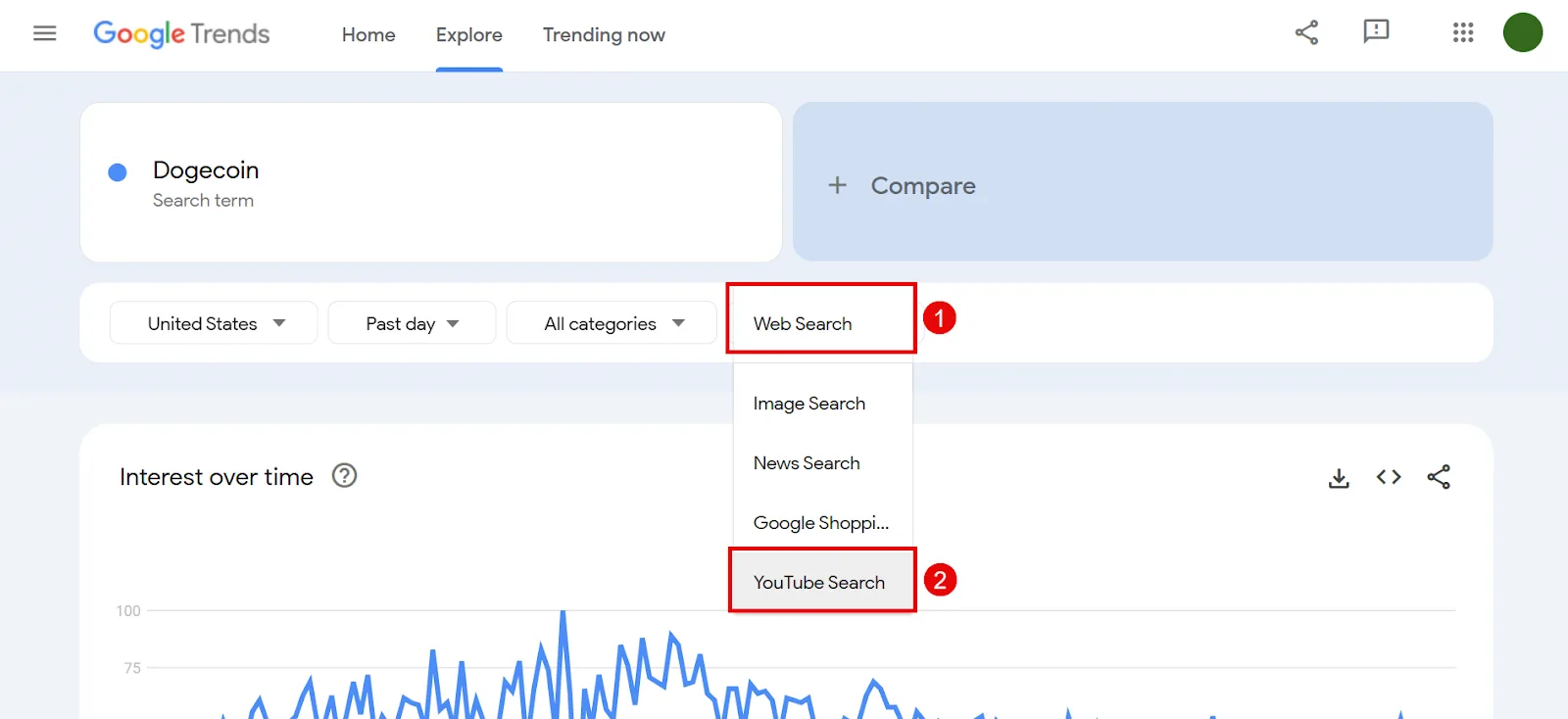Click the tallest peak in the chart
Image resolution: width=1568 pixels, height=719 pixels.
(x=563, y=613)
